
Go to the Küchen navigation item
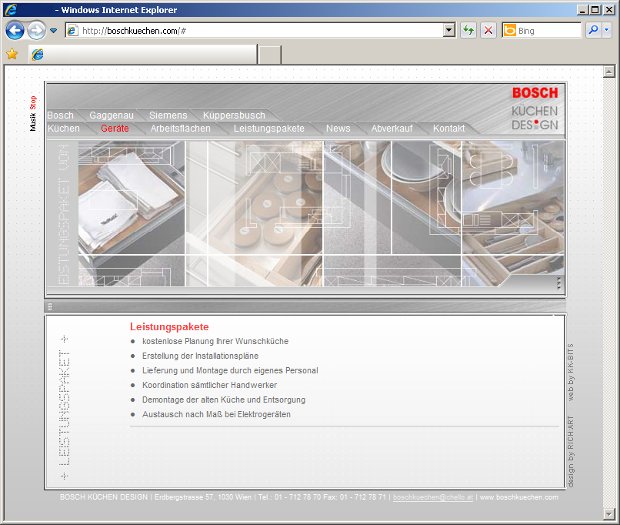[63, 128]
